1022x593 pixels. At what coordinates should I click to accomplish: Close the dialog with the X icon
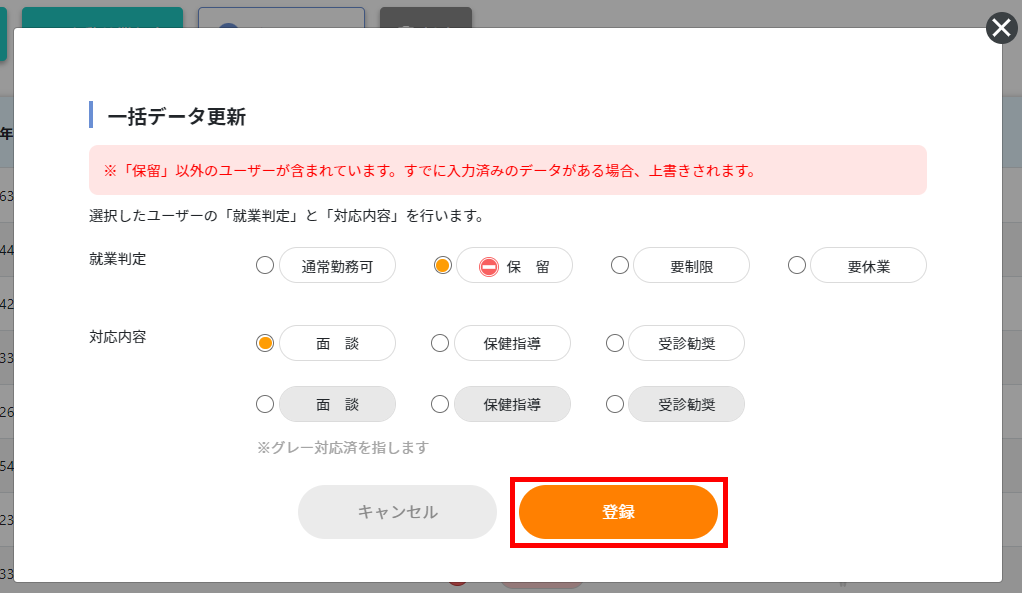(1002, 28)
